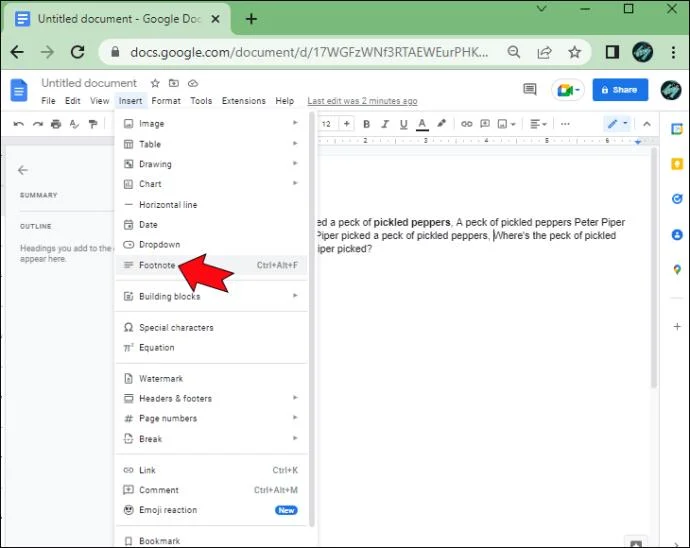
Task: Open the Edit menu
Action: (x=73, y=101)
